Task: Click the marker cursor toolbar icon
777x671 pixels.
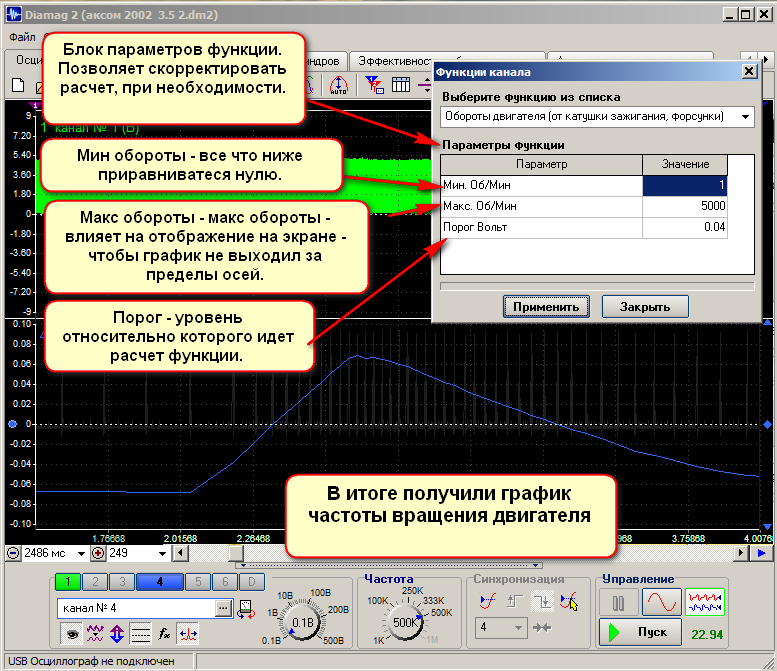Action: pos(375,85)
